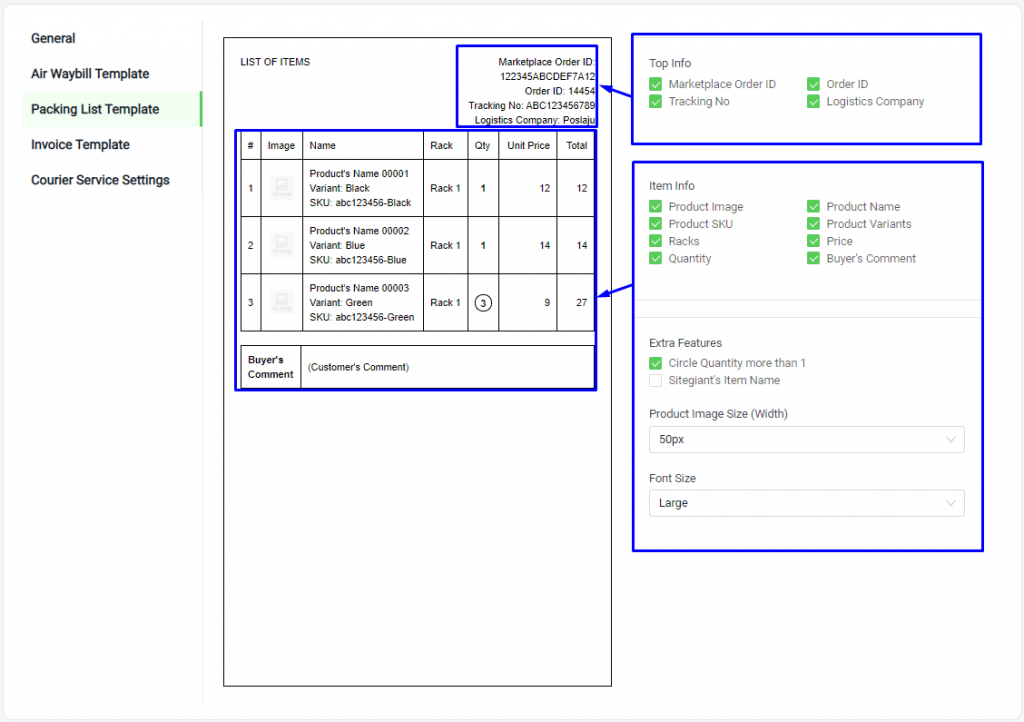Switch to Air Waybill Template tab
The height and width of the screenshot is (722, 1024).
pos(90,74)
